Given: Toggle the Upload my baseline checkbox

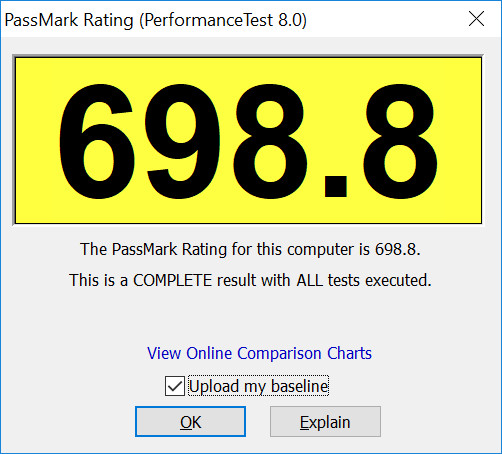Looking at the screenshot, I should click(175, 386).
